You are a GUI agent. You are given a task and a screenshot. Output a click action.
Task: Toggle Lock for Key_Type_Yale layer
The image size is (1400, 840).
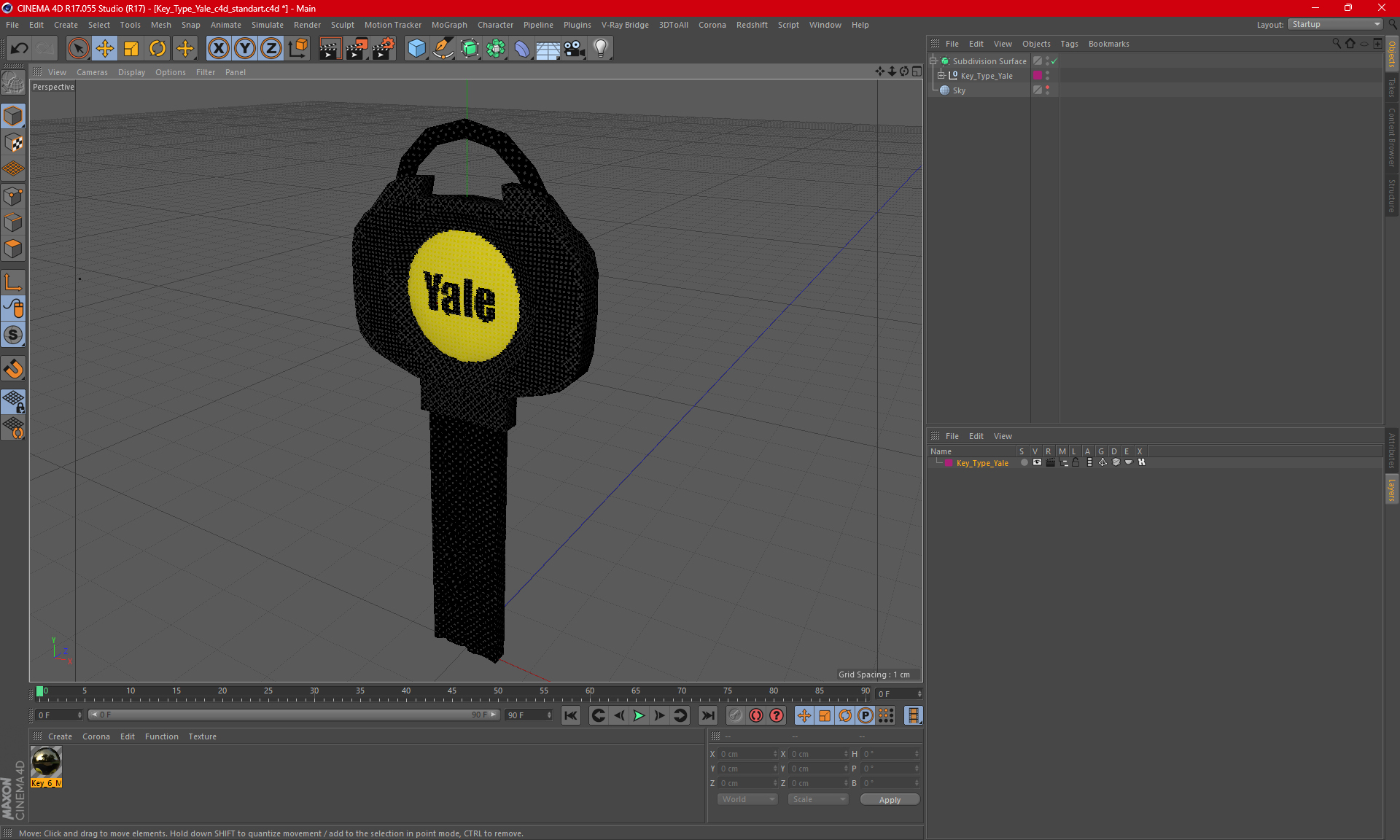pyautogui.click(x=1076, y=462)
